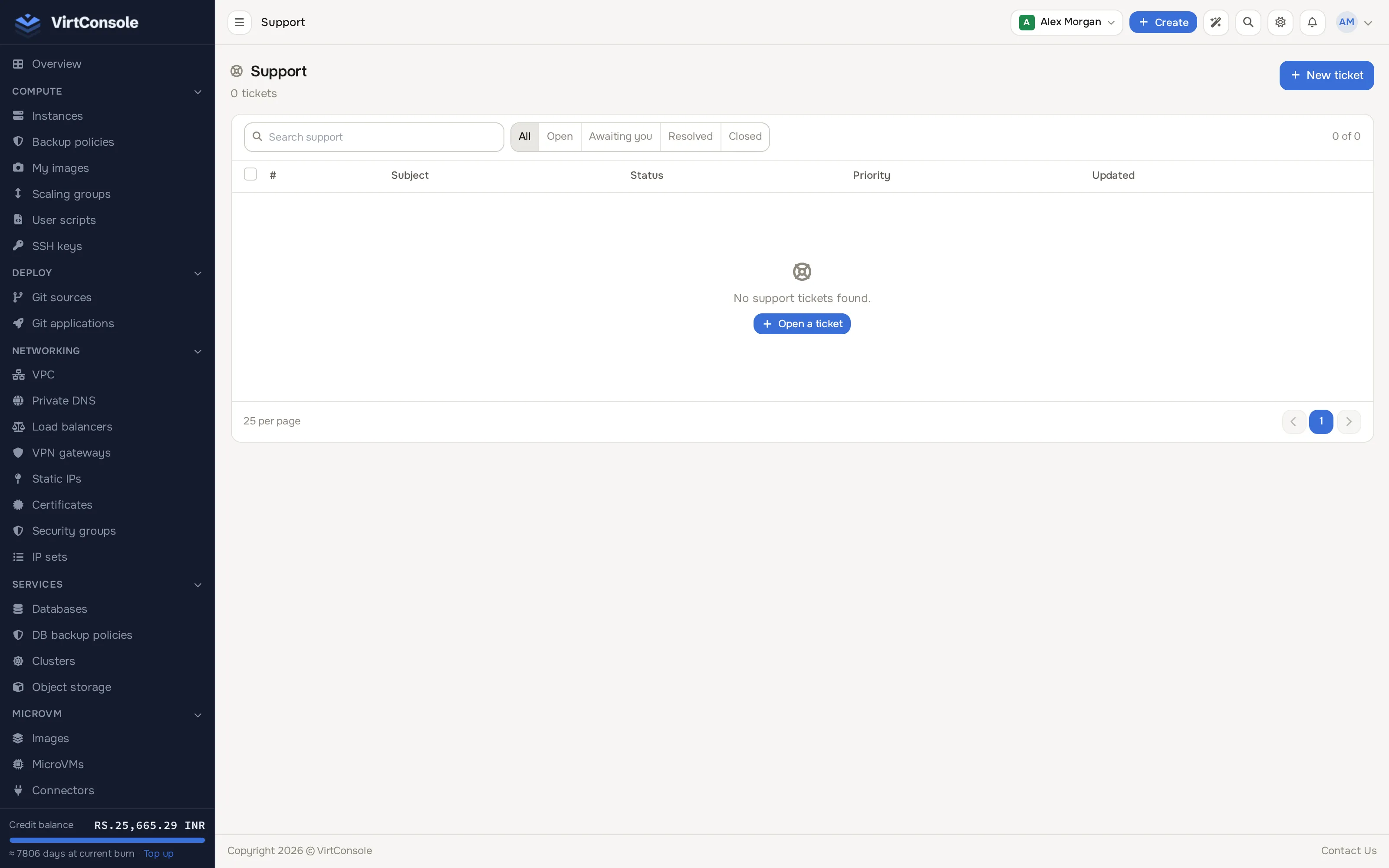Screen dimensions: 1389x868
Task: Filter by Resolved tickets
Action: (x=691, y=137)
